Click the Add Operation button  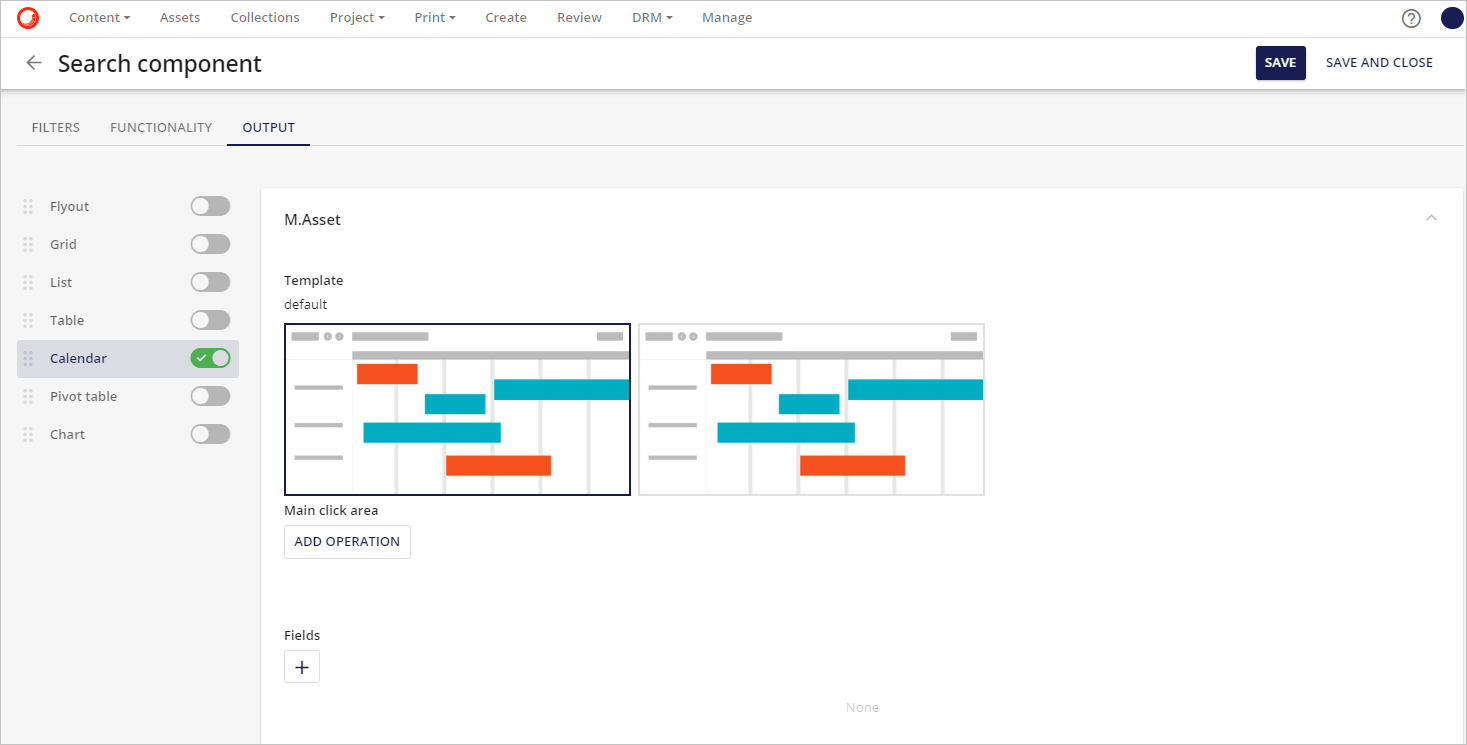point(347,542)
